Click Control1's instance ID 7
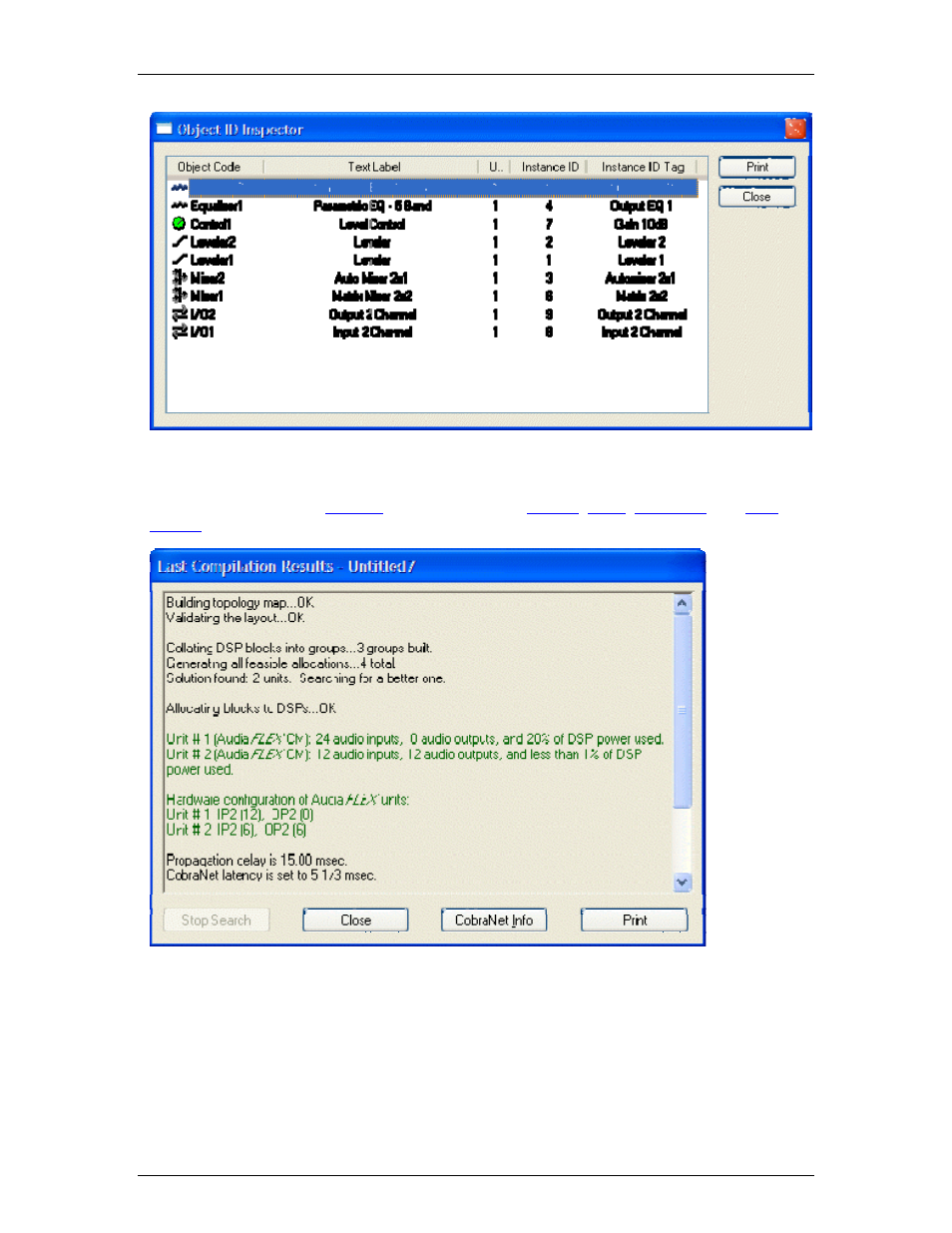952x1233 pixels. (x=549, y=224)
